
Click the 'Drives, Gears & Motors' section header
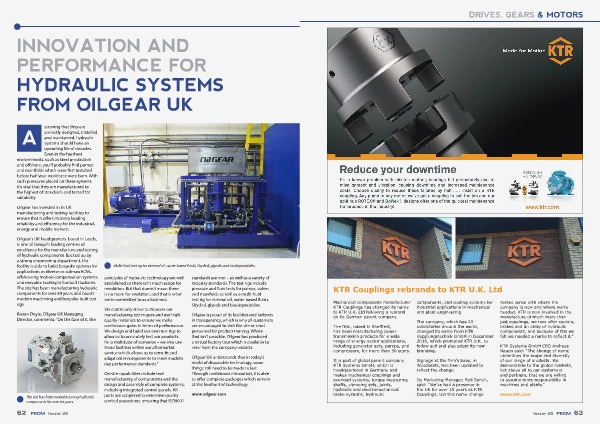(x=526, y=15)
